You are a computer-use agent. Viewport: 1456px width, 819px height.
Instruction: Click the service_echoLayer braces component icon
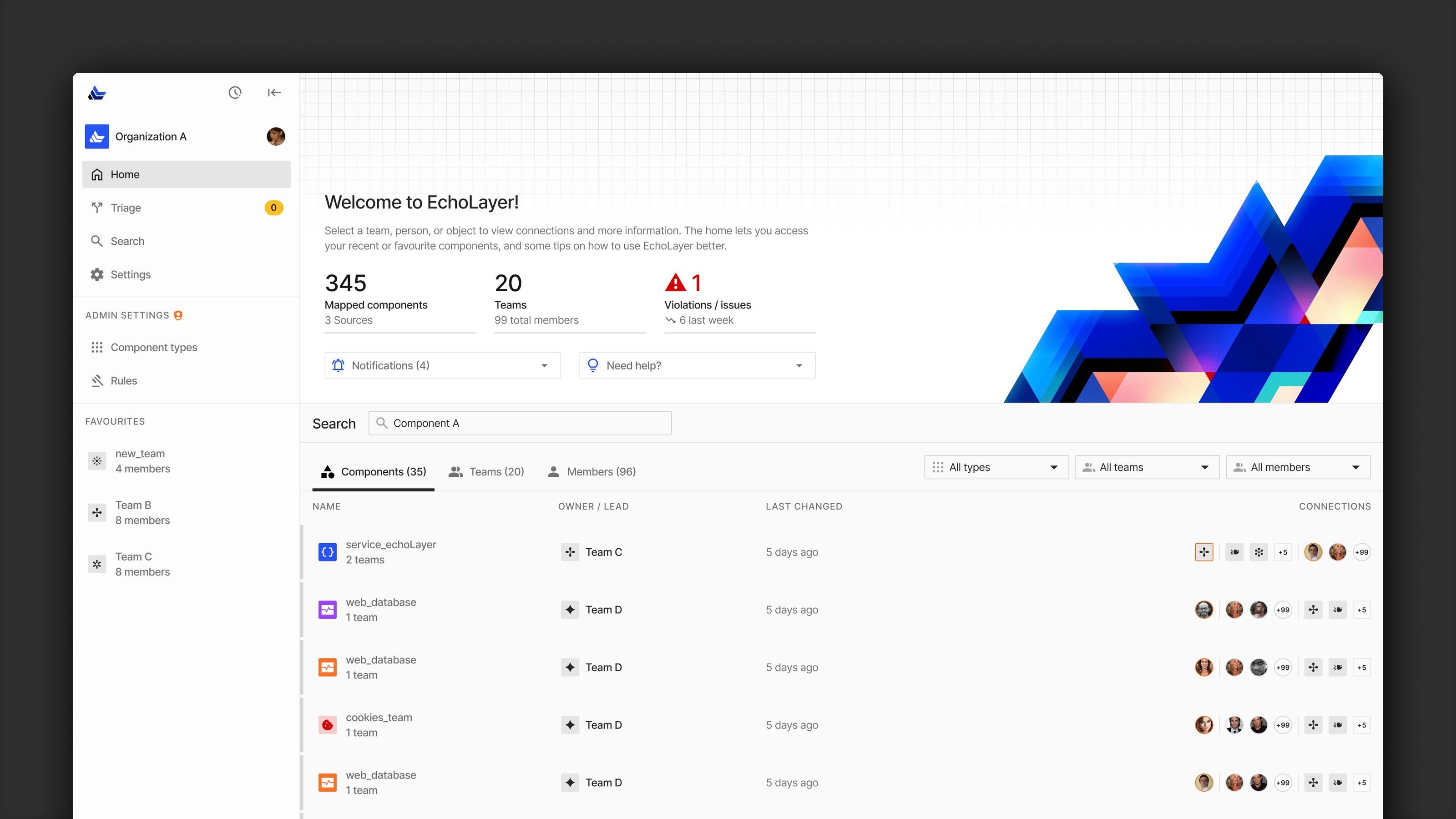tap(327, 551)
